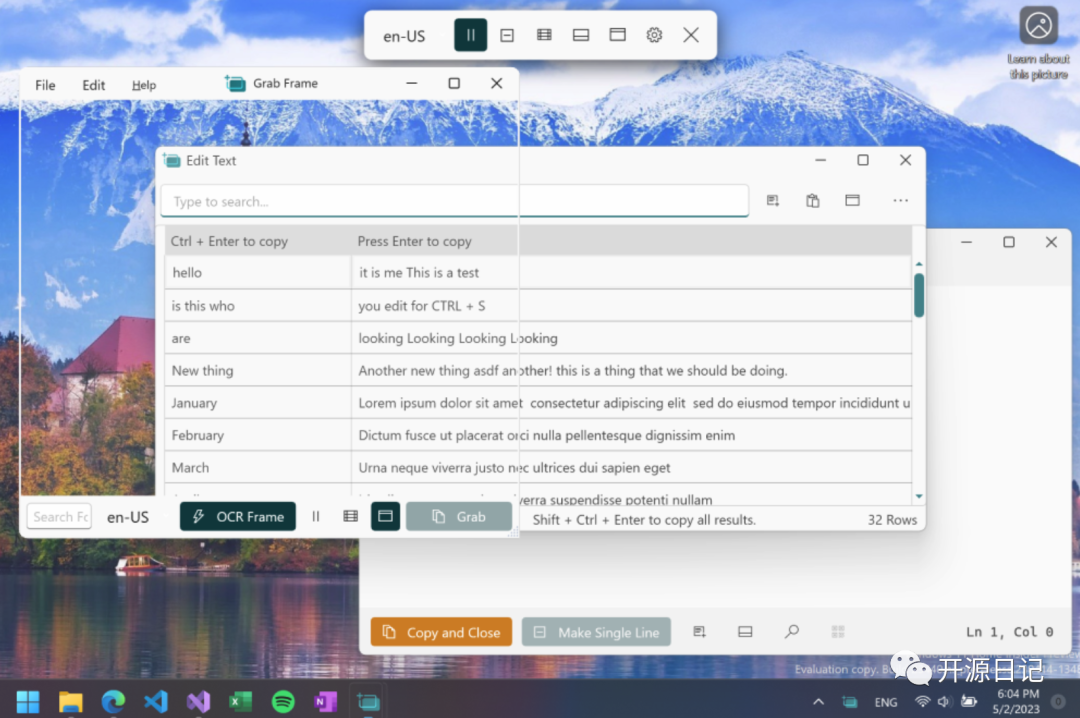Select the table icon next to OCR Frame
The image size is (1080, 718).
[x=349, y=516]
